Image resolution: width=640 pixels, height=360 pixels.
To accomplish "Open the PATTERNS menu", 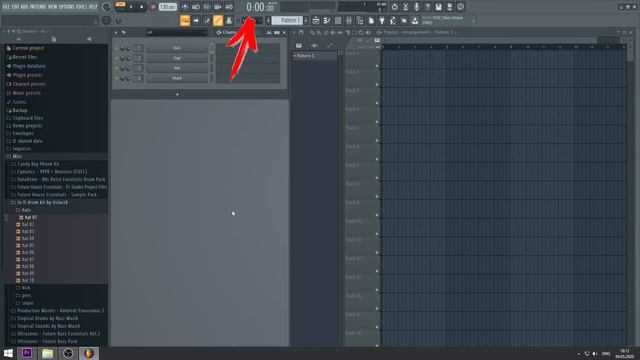I will [38, 7].
